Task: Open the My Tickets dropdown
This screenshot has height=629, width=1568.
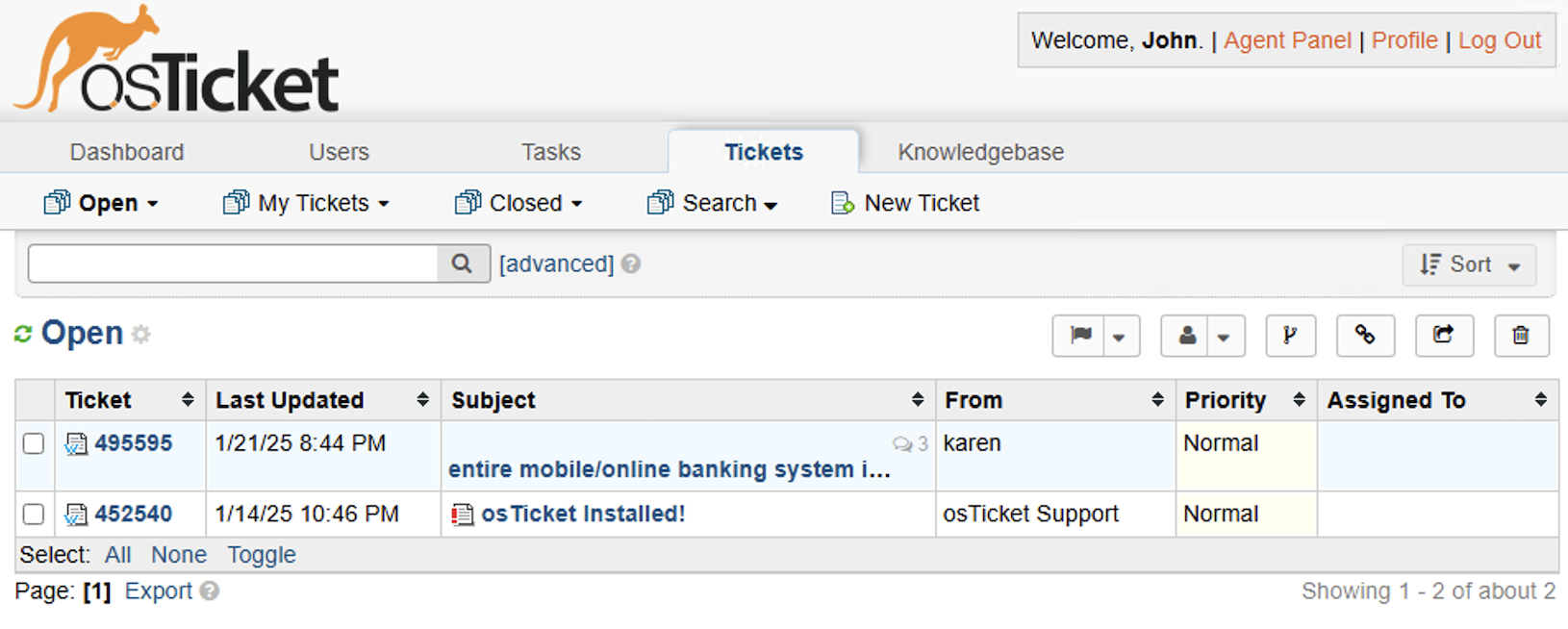Action: click(x=305, y=202)
